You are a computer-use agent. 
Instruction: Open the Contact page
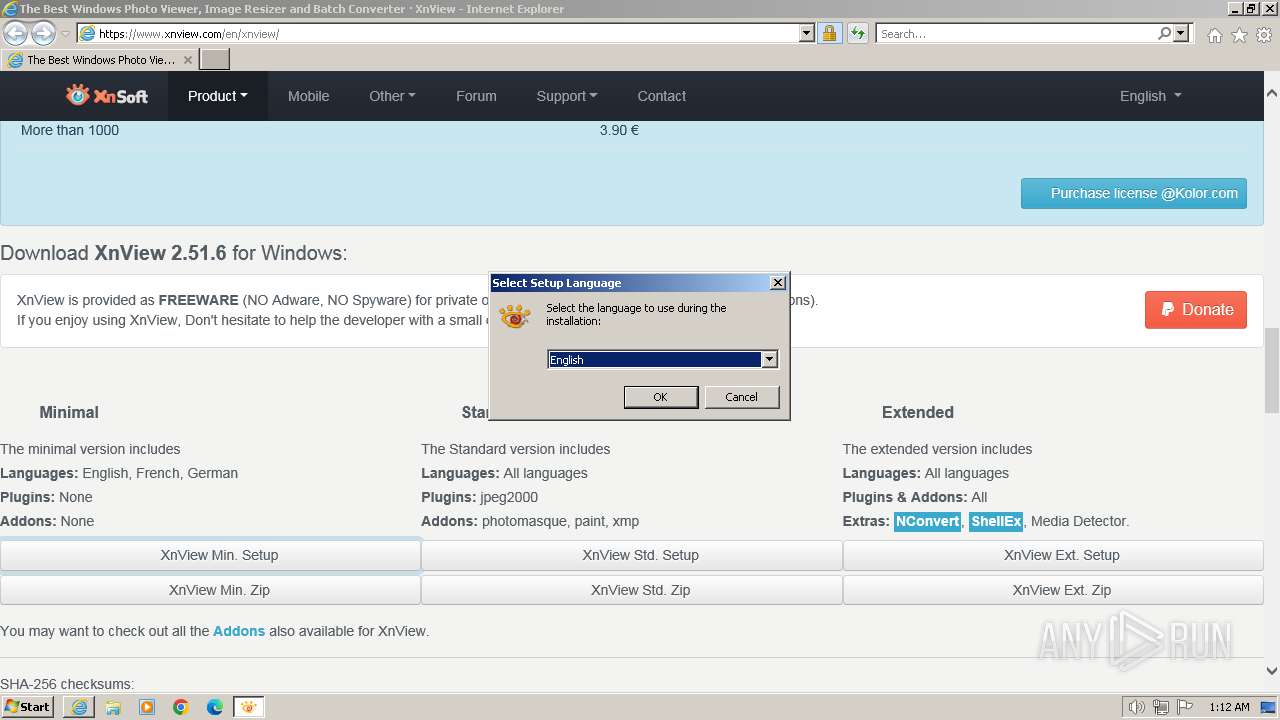(x=661, y=96)
